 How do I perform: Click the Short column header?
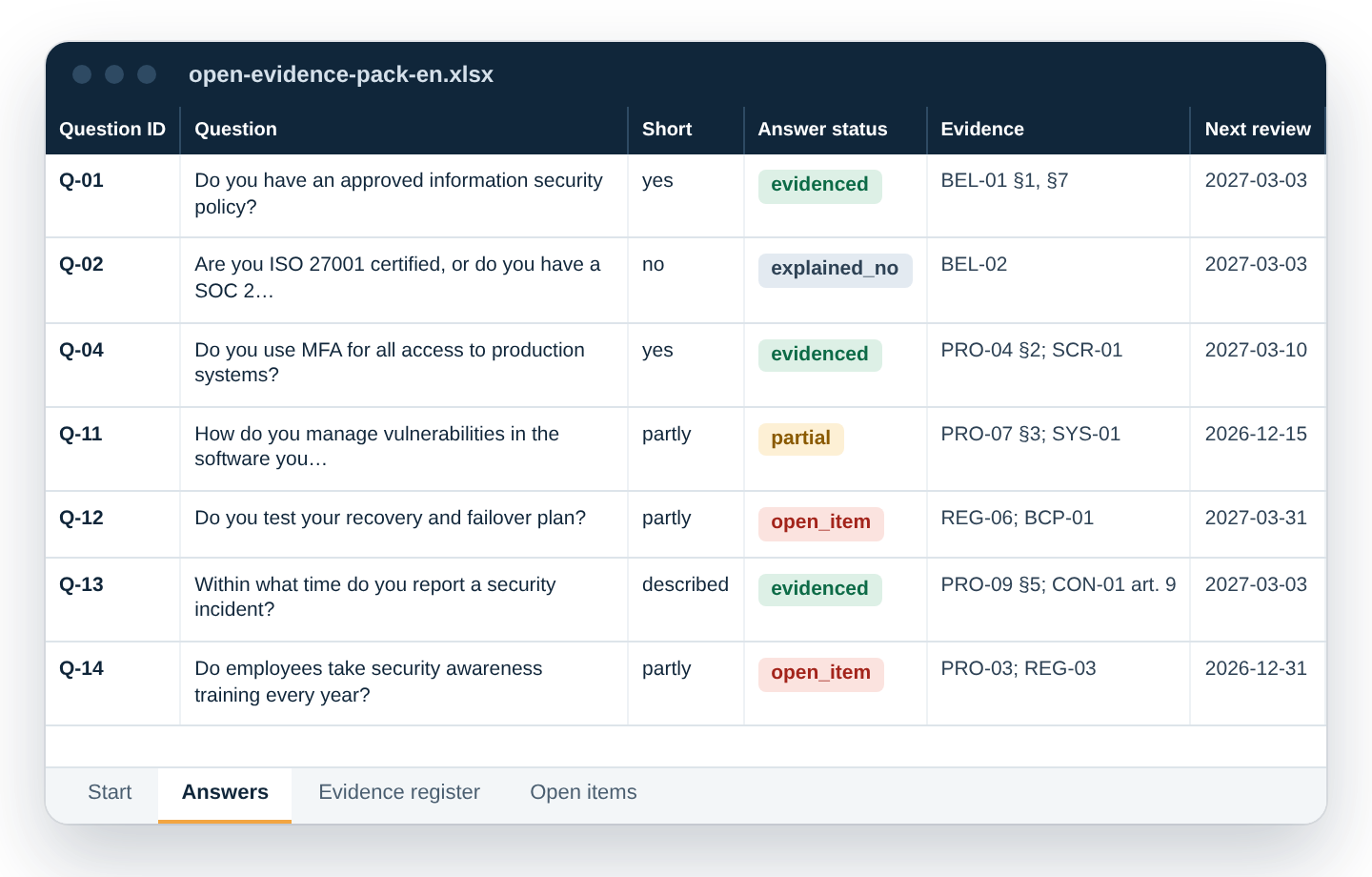686,130
